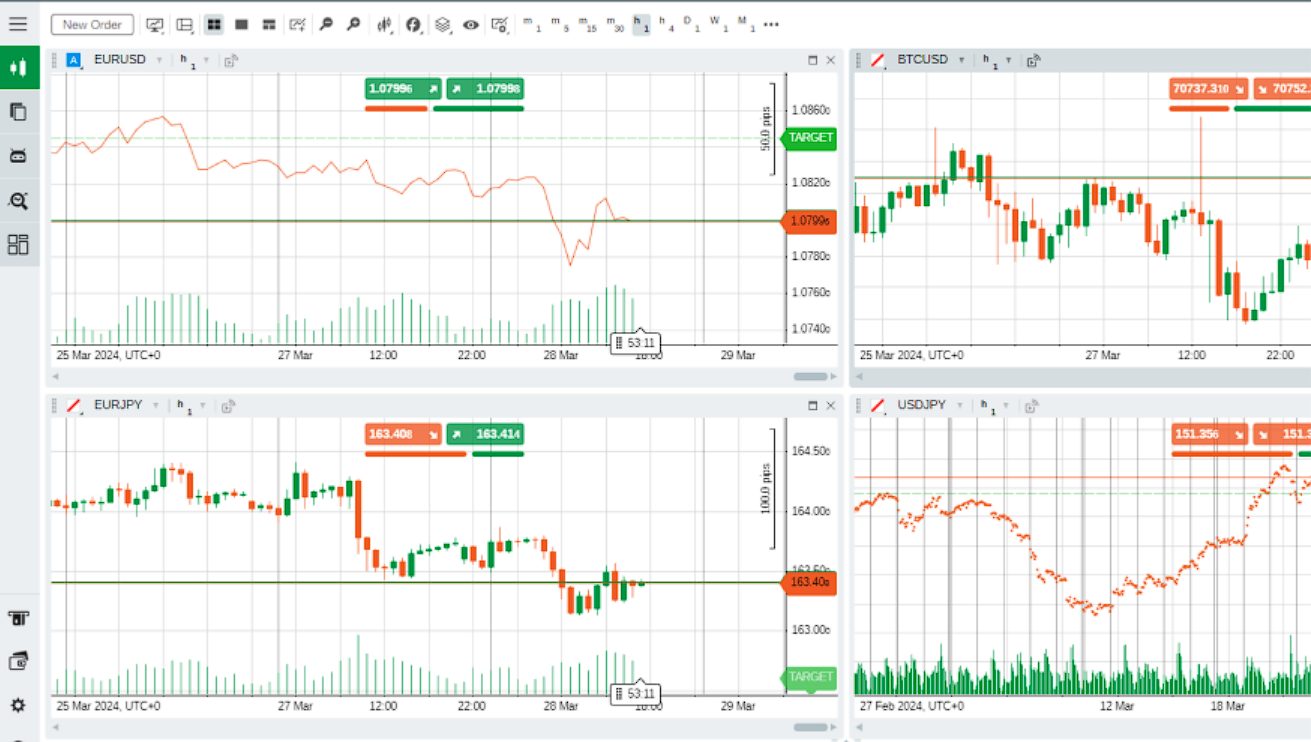The width and height of the screenshot is (1311, 742).
Task: Click EURJPY chart horizontal scrollbar thumb
Action: click(x=812, y=727)
